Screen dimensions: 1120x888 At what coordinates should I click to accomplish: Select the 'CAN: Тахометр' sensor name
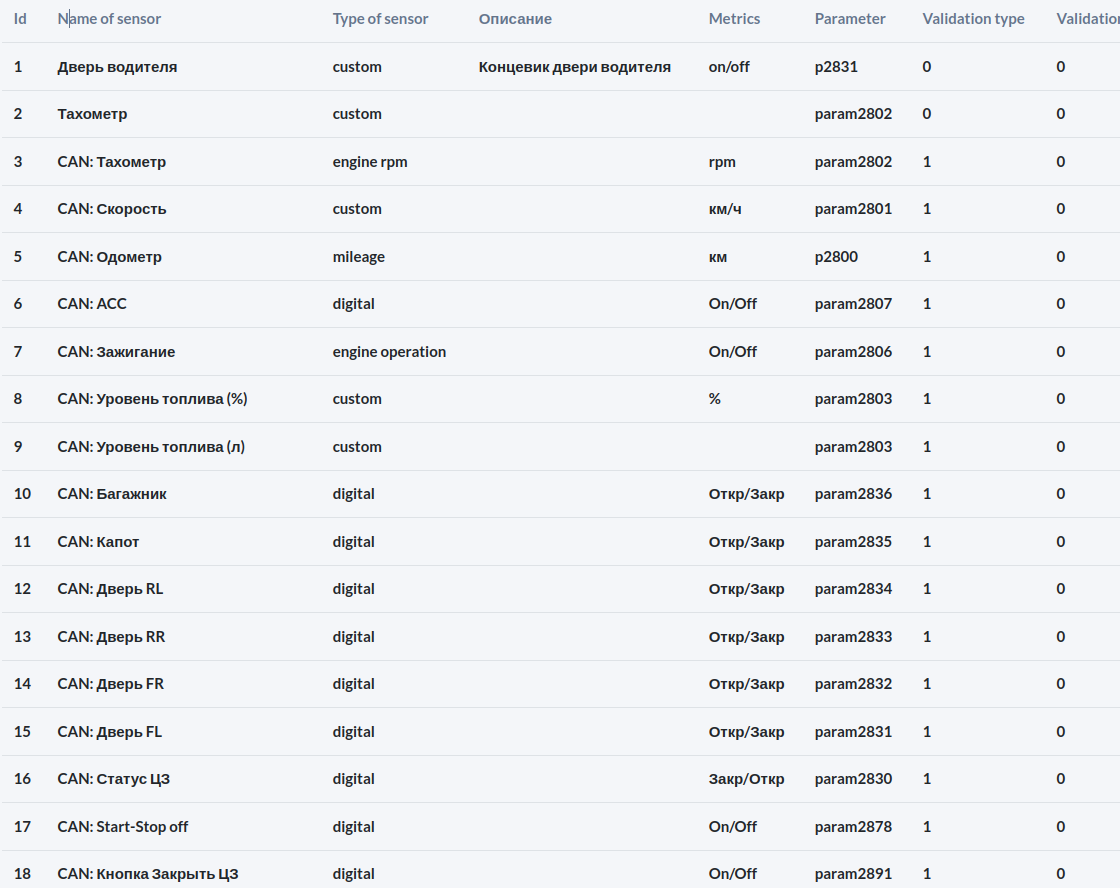point(112,162)
